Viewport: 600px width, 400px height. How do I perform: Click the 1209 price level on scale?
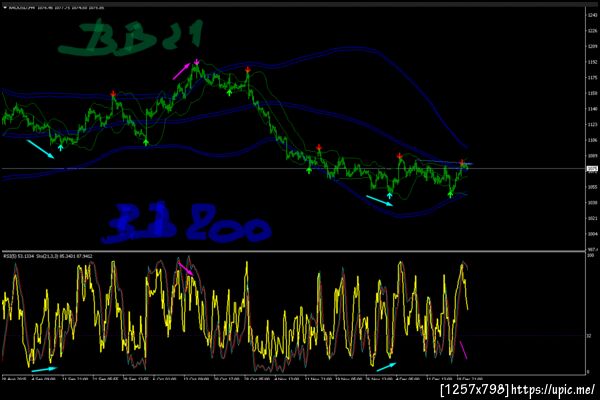click(x=592, y=46)
